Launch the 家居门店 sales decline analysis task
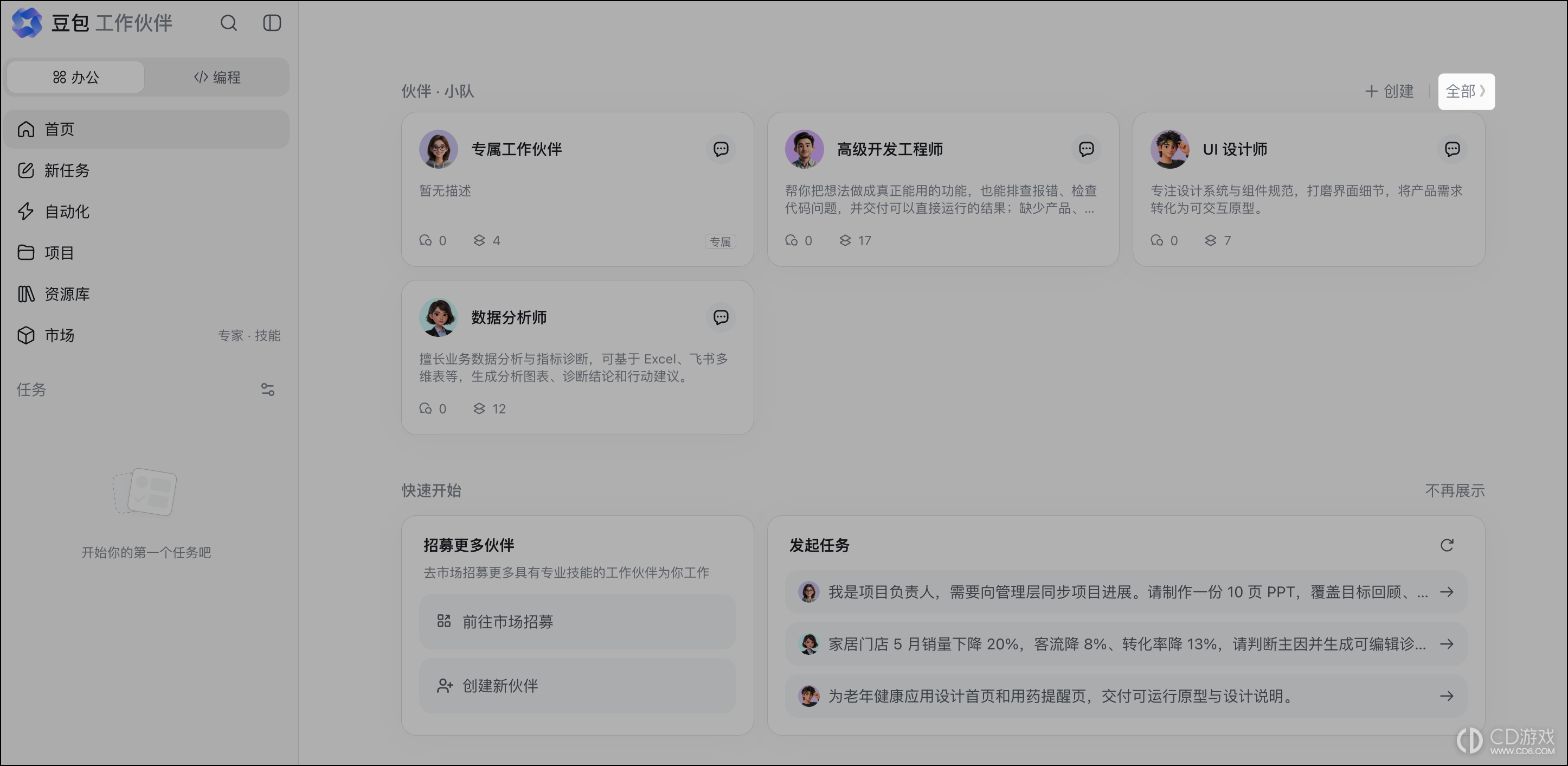The height and width of the screenshot is (766, 1568). coord(1126,643)
